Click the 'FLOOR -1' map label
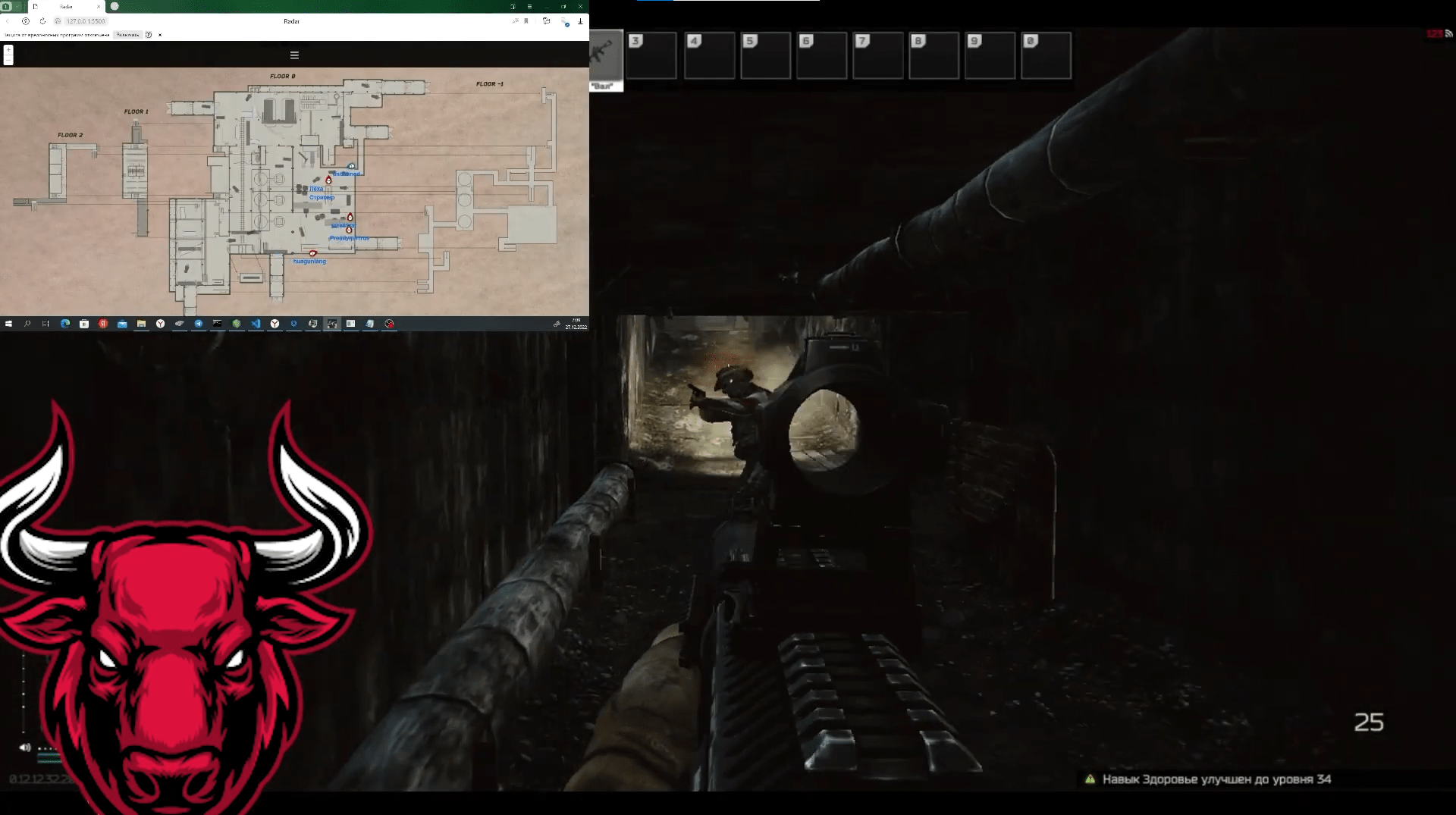 point(490,84)
